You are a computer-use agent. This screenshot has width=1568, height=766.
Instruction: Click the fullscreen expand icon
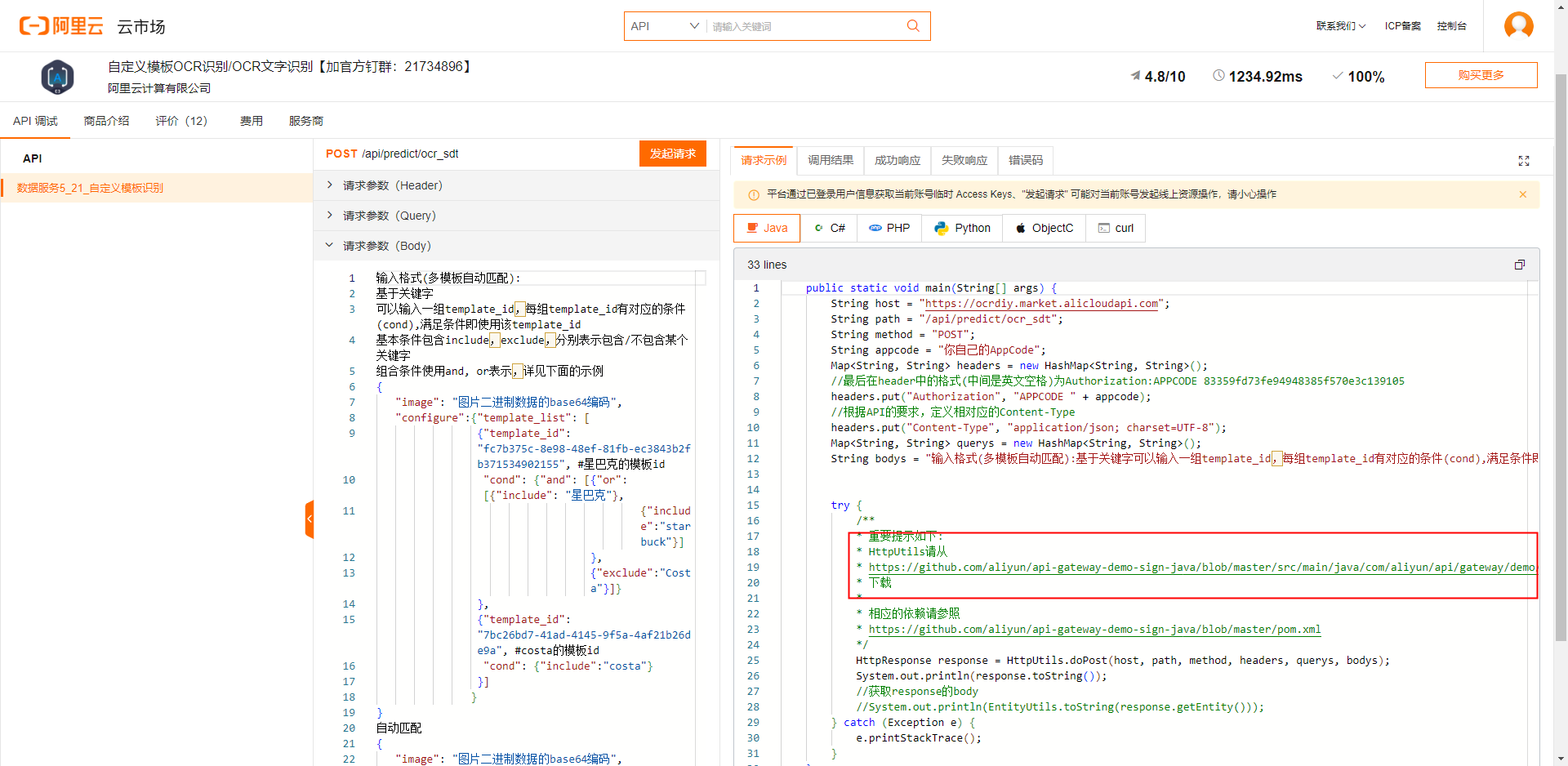[x=1523, y=161]
